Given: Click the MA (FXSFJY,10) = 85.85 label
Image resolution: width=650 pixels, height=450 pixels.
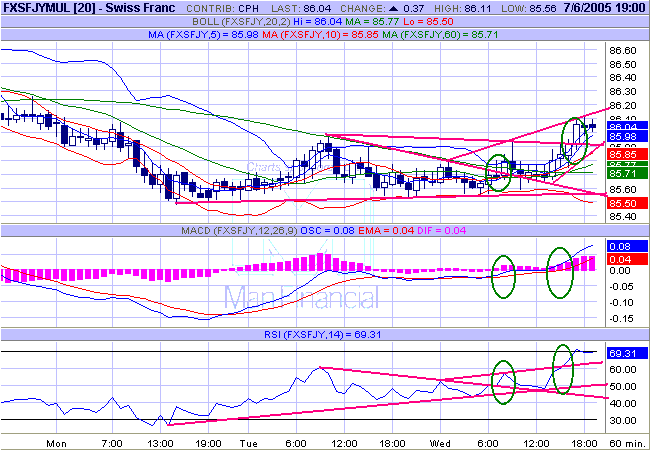Looking at the screenshot, I should tap(320, 35).
